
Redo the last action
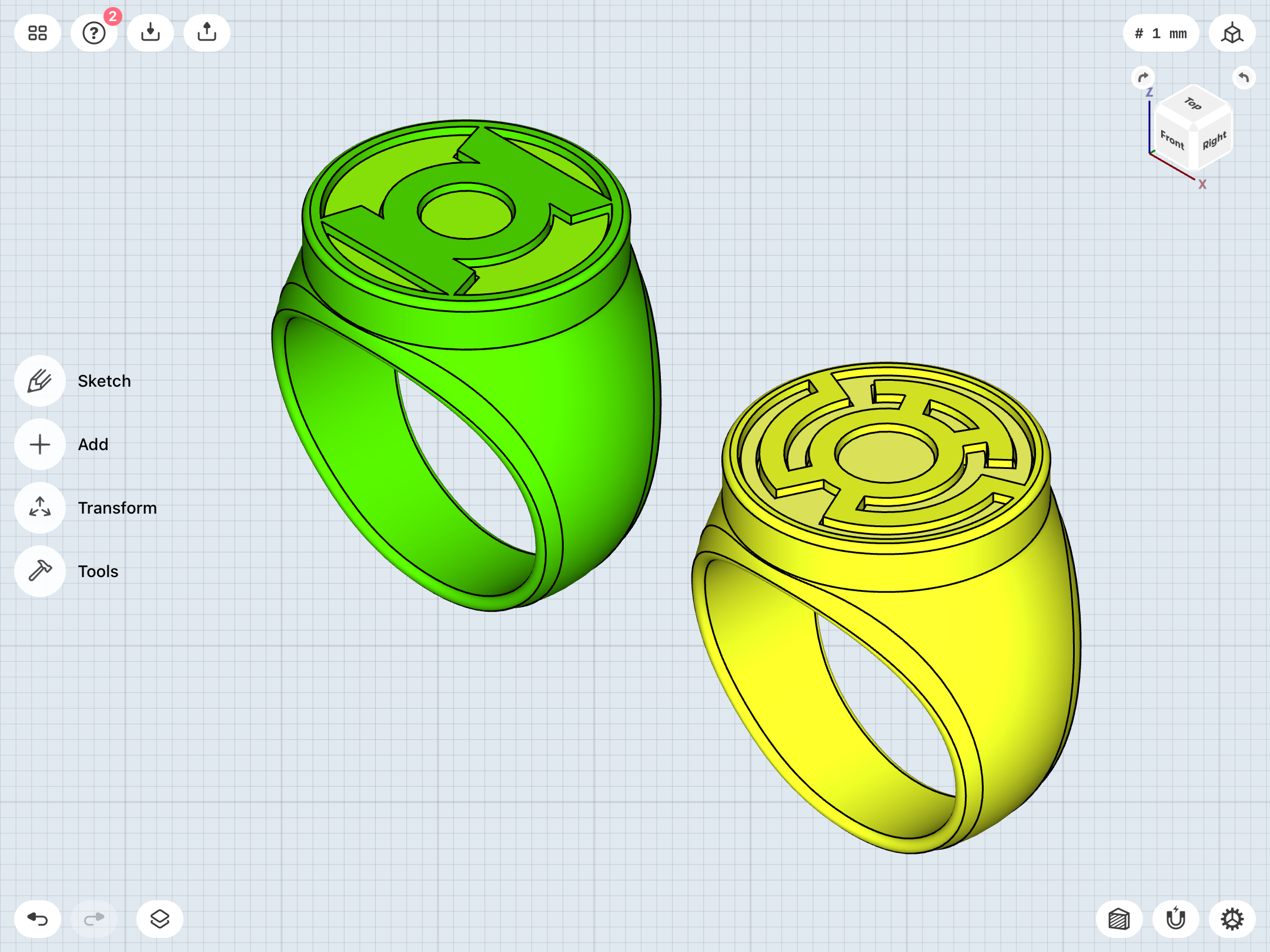pyautogui.click(x=94, y=919)
